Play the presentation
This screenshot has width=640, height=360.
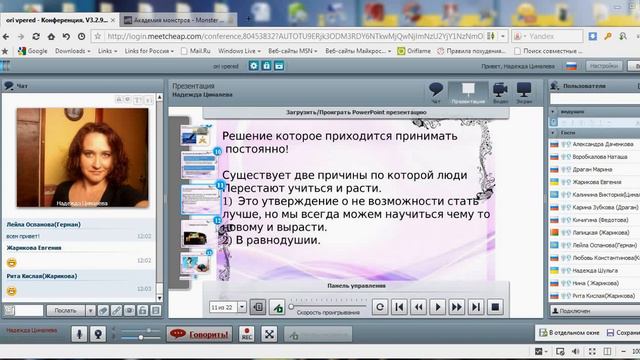coord(438,307)
